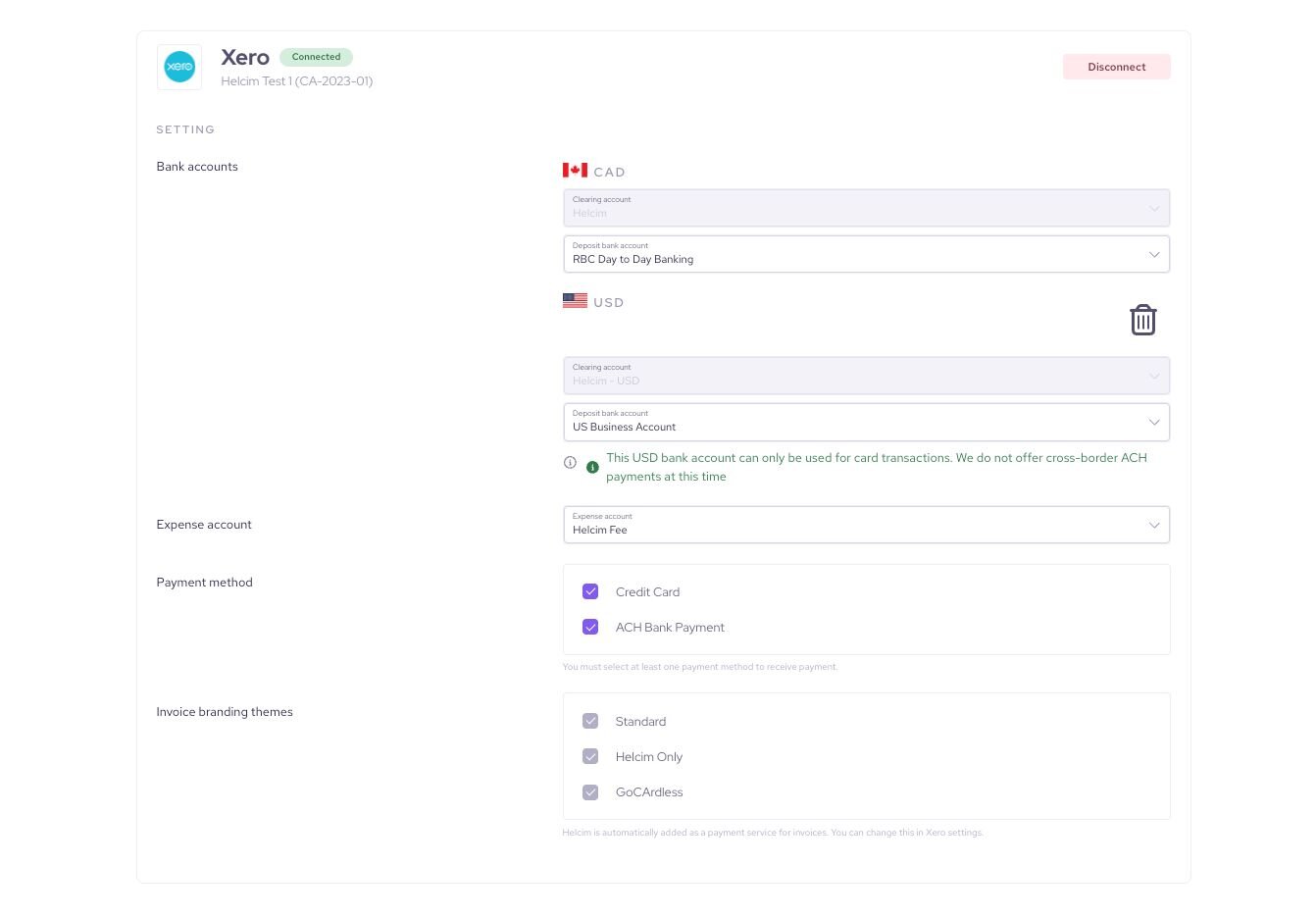The height and width of the screenshot is (917, 1316).
Task: Click the Helcim Test 1 (CA-2023-01) organization name
Action: (297, 81)
